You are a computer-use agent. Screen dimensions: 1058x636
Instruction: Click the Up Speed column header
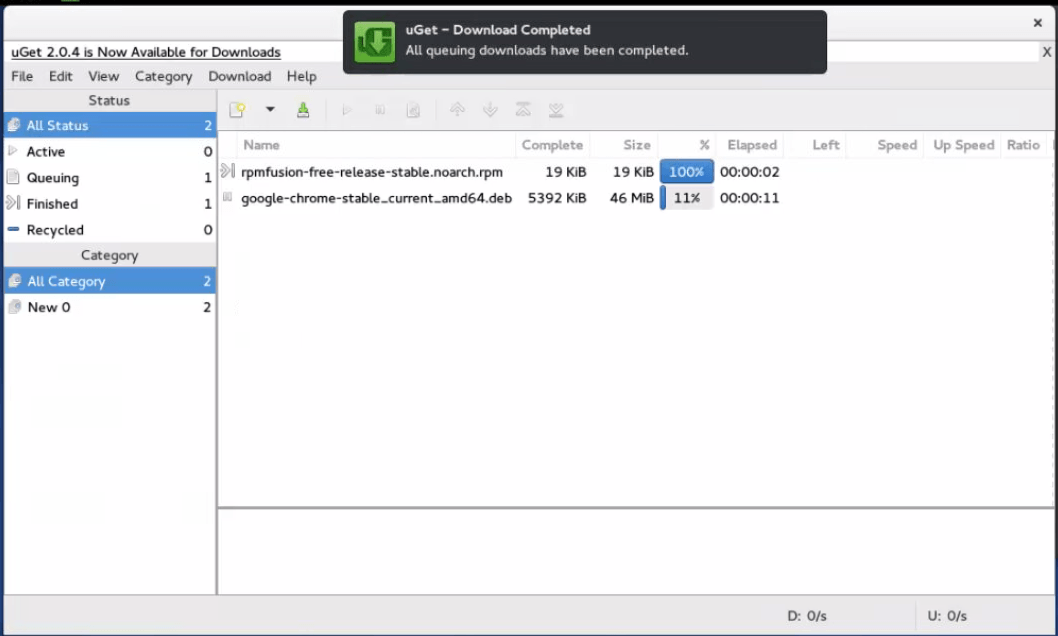pyautogui.click(x=963, y=145)
